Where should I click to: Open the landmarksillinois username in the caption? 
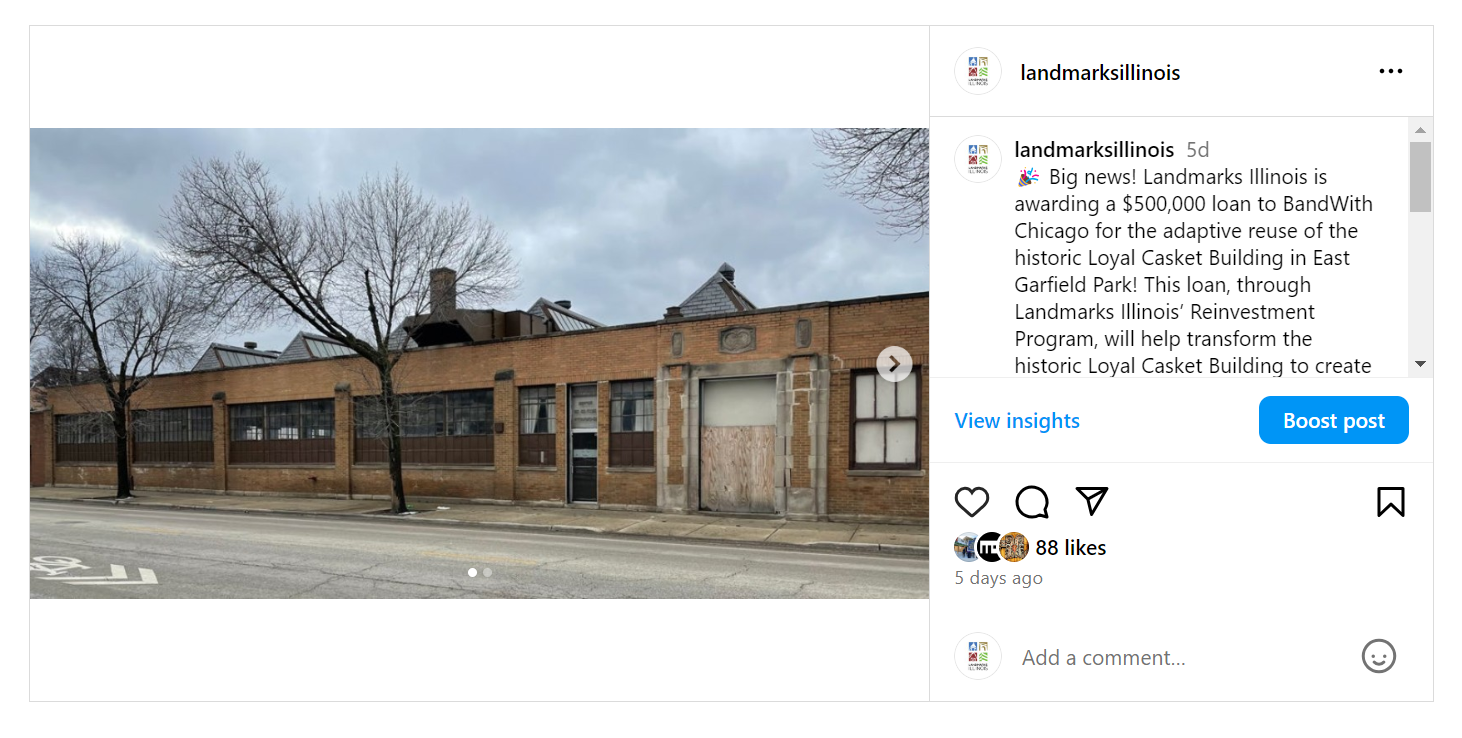[x=1094, y=150]
